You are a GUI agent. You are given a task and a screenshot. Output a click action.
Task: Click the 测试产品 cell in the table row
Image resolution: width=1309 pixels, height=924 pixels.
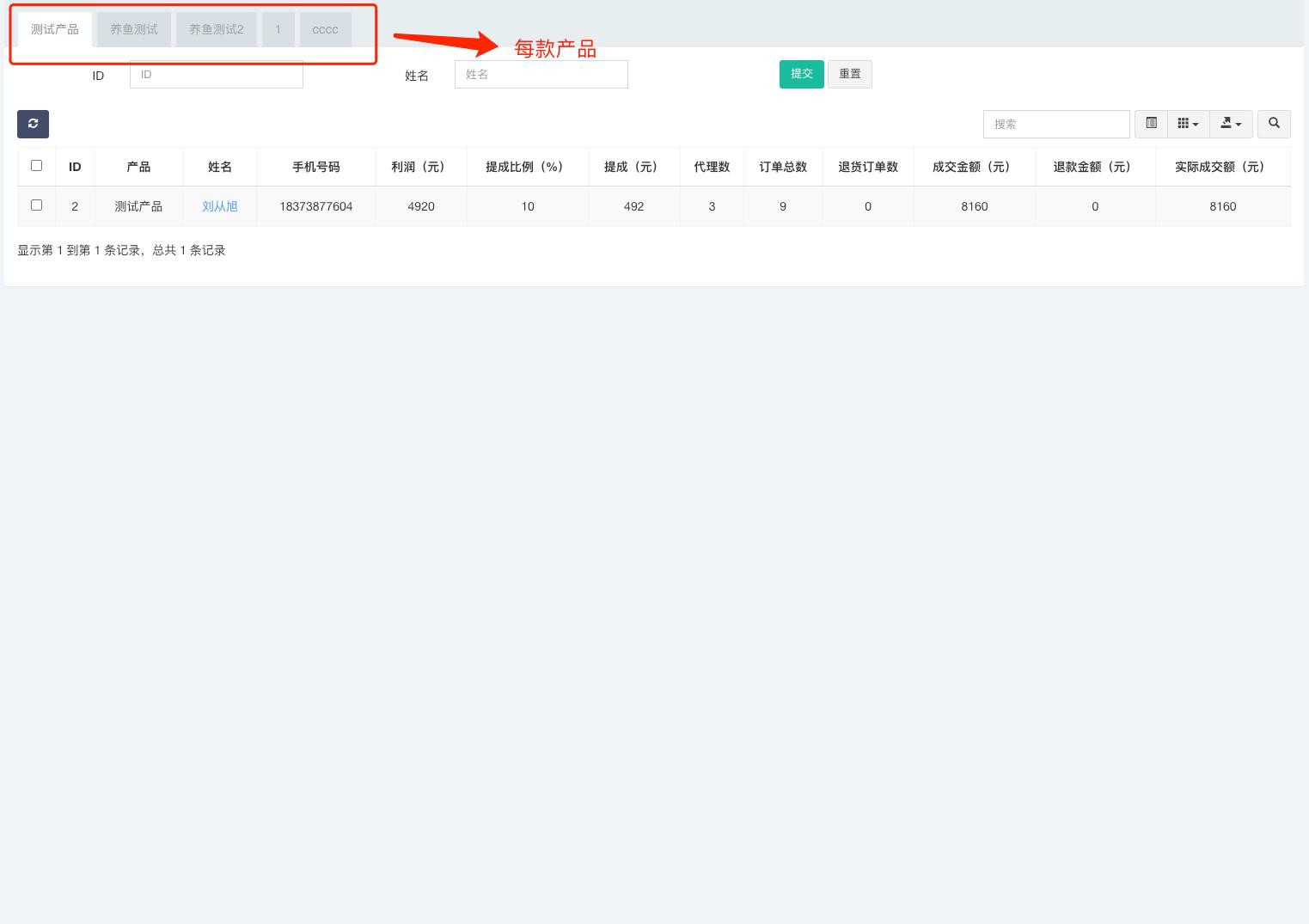coord(138,206)
